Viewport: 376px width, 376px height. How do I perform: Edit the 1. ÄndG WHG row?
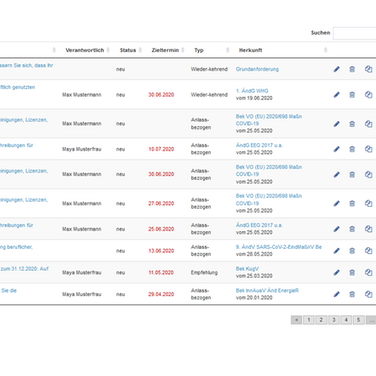coord(337,95)
